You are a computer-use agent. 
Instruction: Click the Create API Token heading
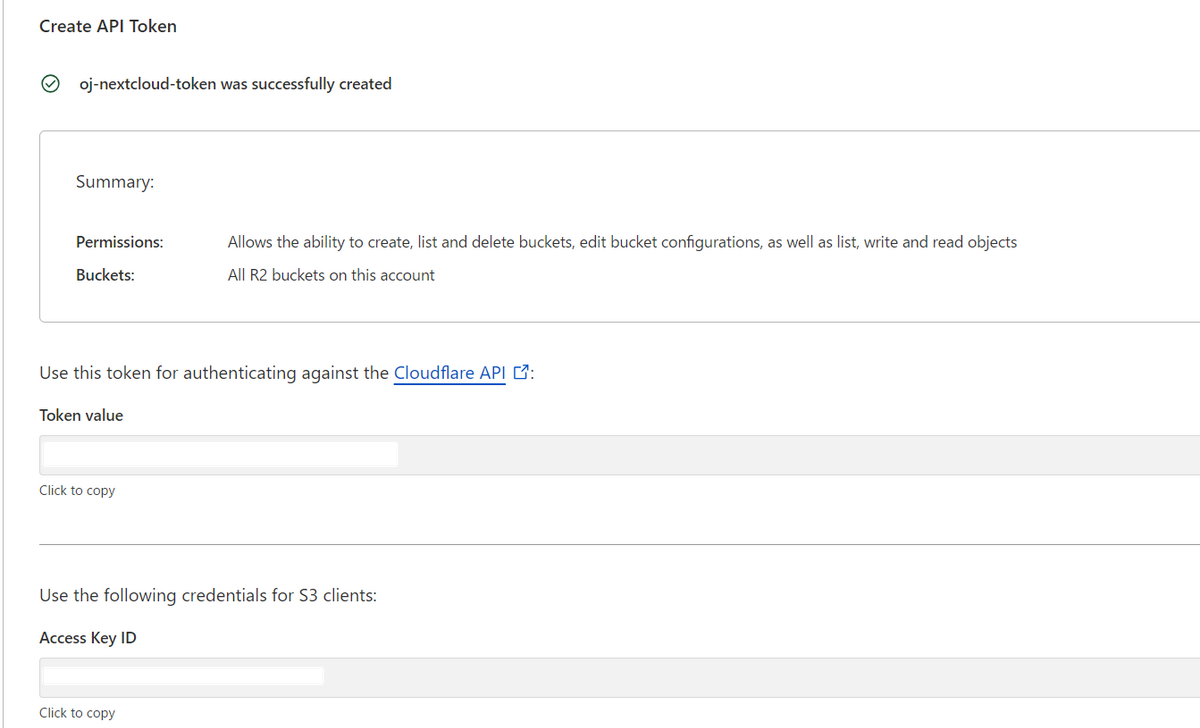click(108, 26)
